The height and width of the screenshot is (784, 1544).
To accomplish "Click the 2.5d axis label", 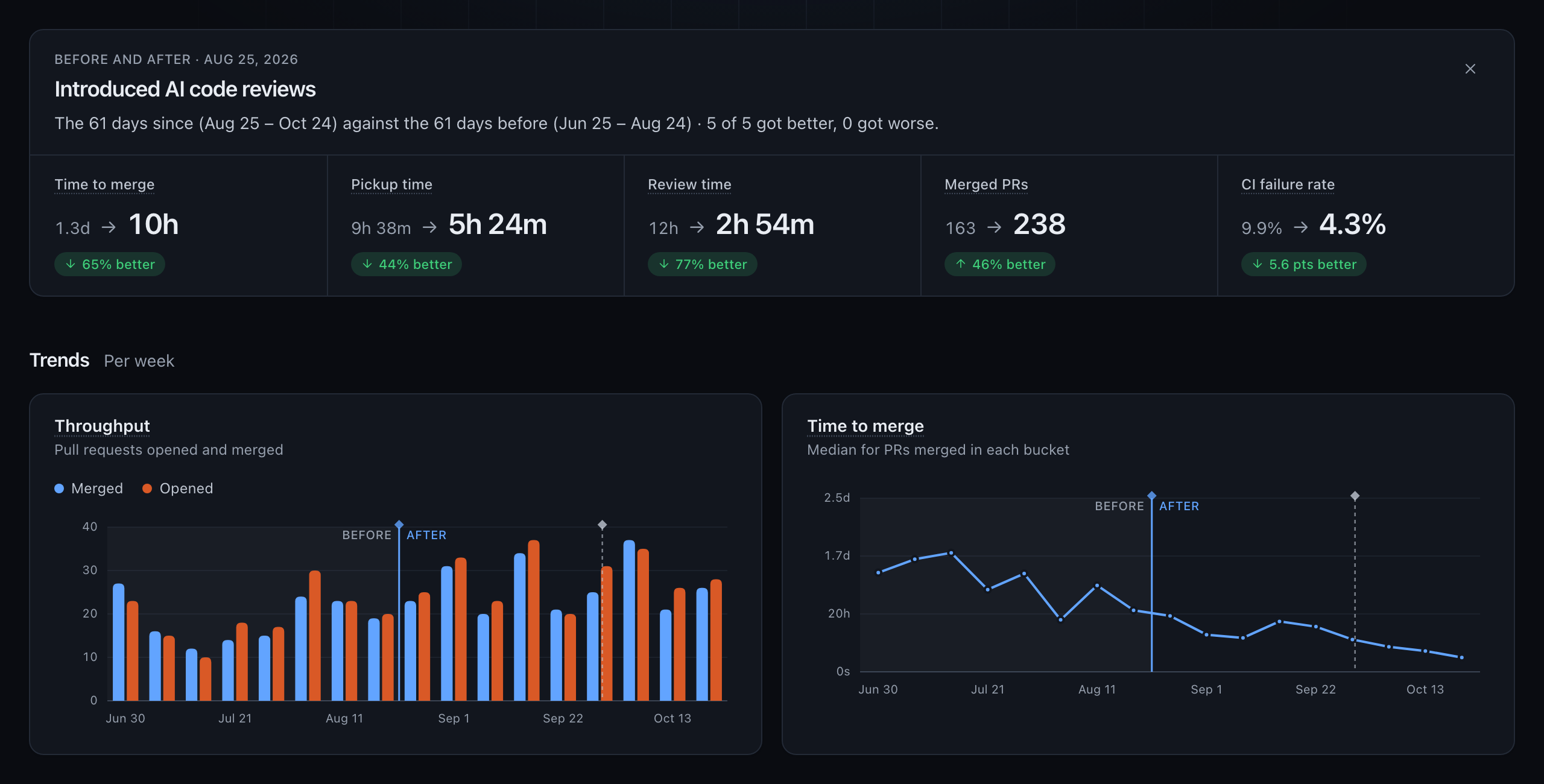I will click(837, 498).
